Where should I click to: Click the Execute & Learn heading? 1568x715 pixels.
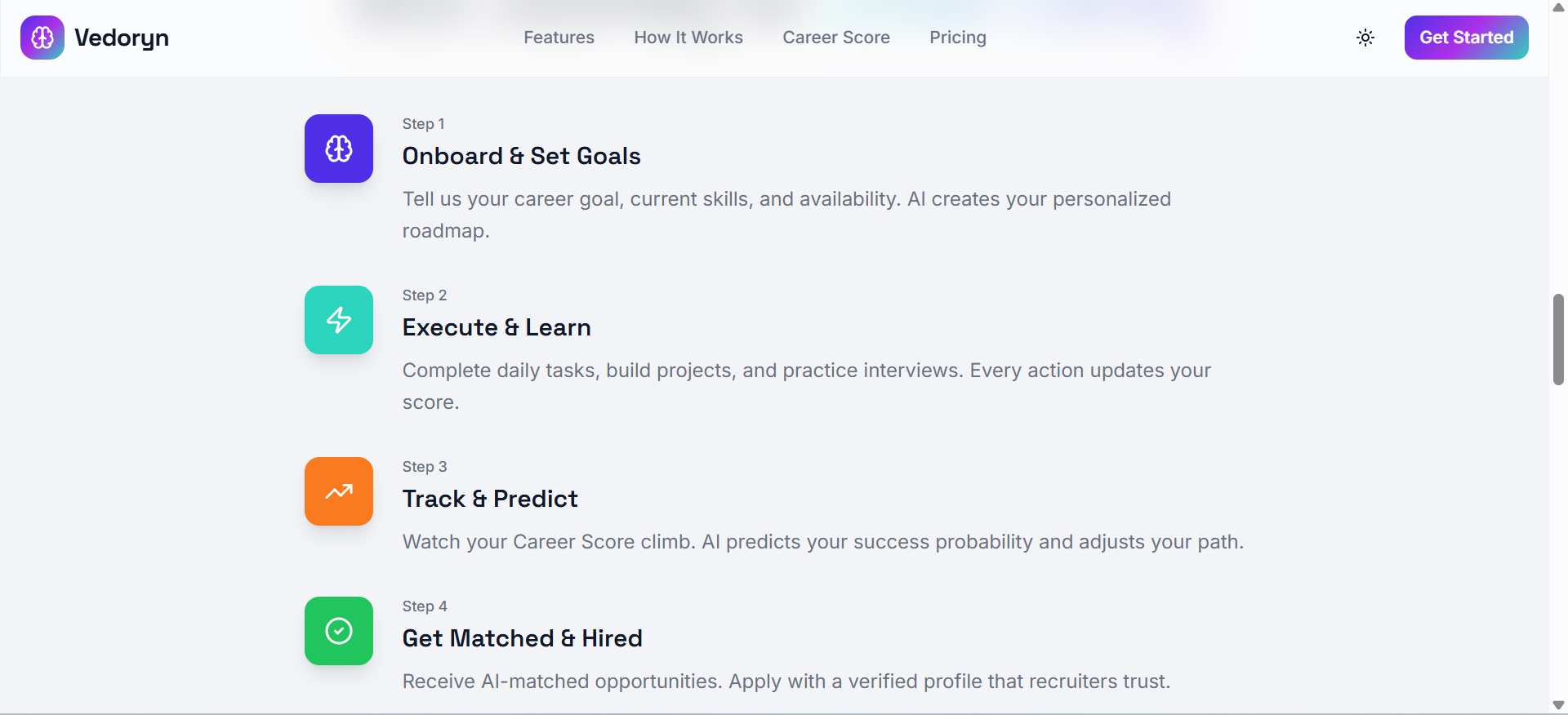click(x=497, y=327)
